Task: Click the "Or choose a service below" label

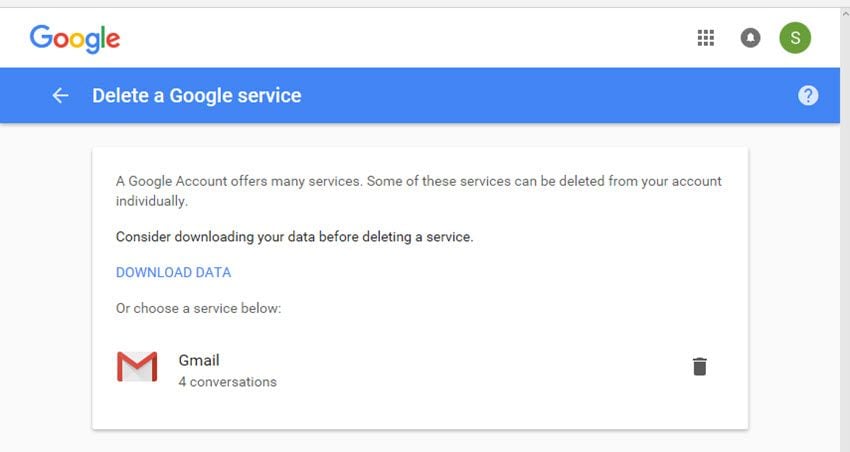Action: point(198,308)
